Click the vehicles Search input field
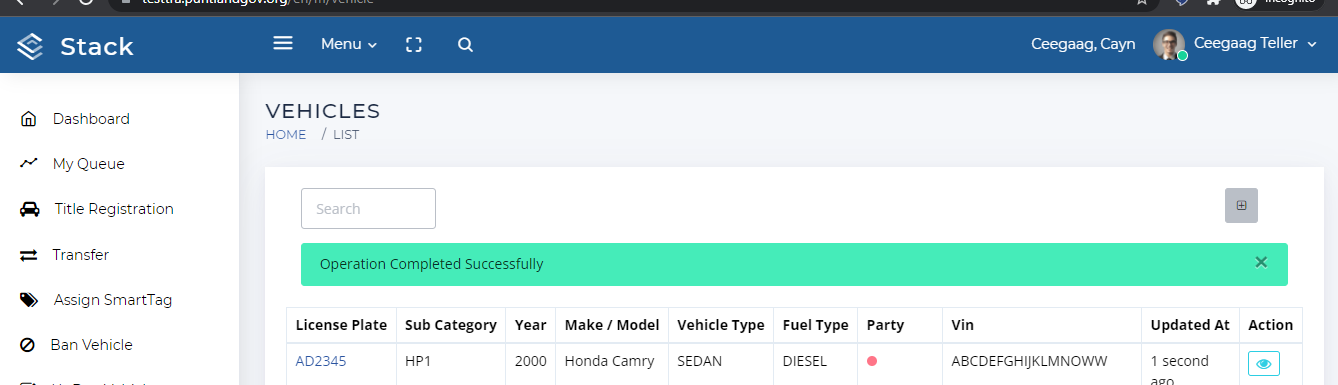Image resolution: width=1338 pixels, height=385 pixels. (x=368, y=208)
